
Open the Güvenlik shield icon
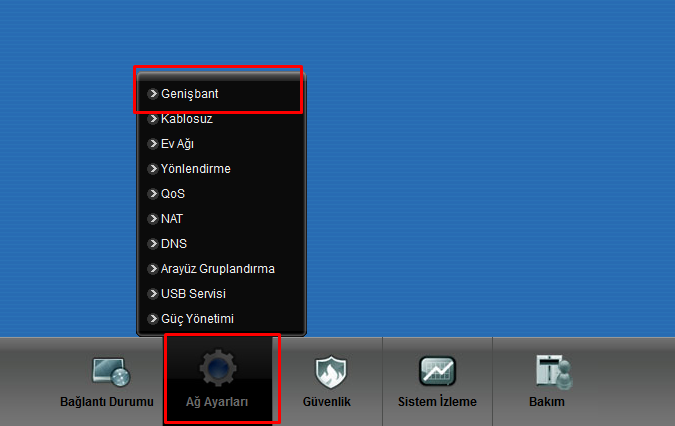coord(331,371)
